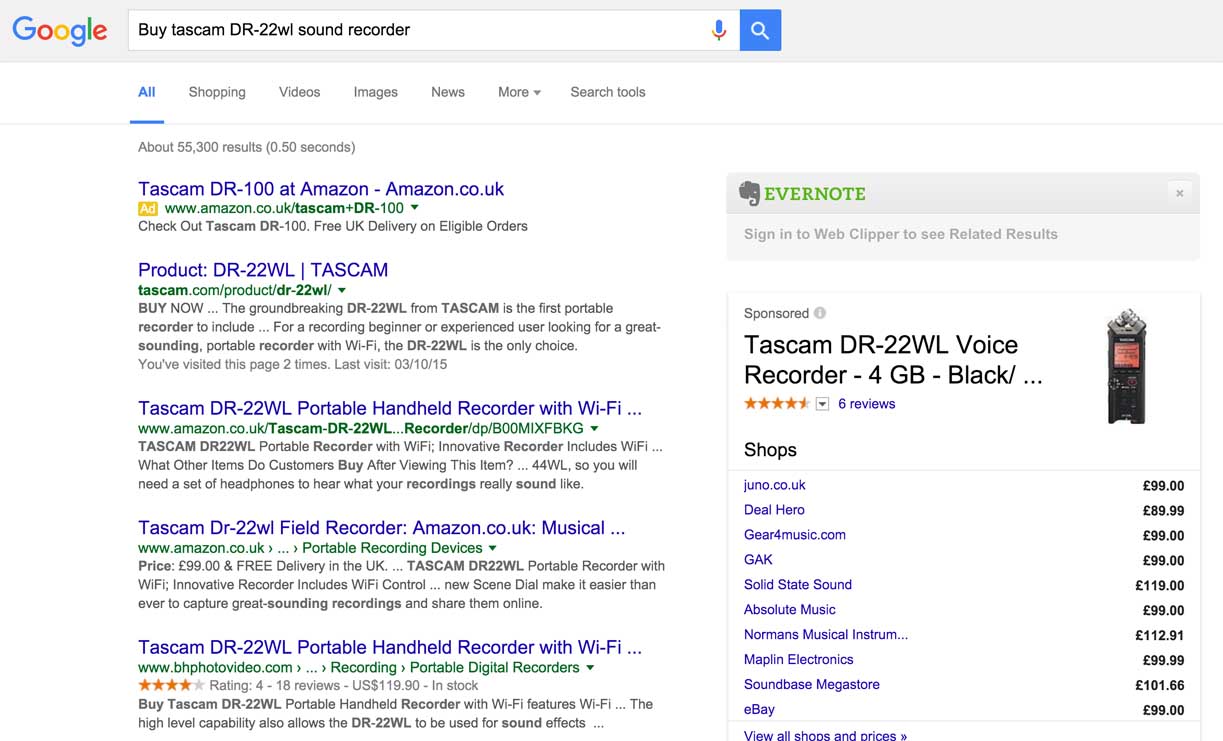
Task: Click the orange star rating in the sponsored panel
Action: (x=777, y=404)
